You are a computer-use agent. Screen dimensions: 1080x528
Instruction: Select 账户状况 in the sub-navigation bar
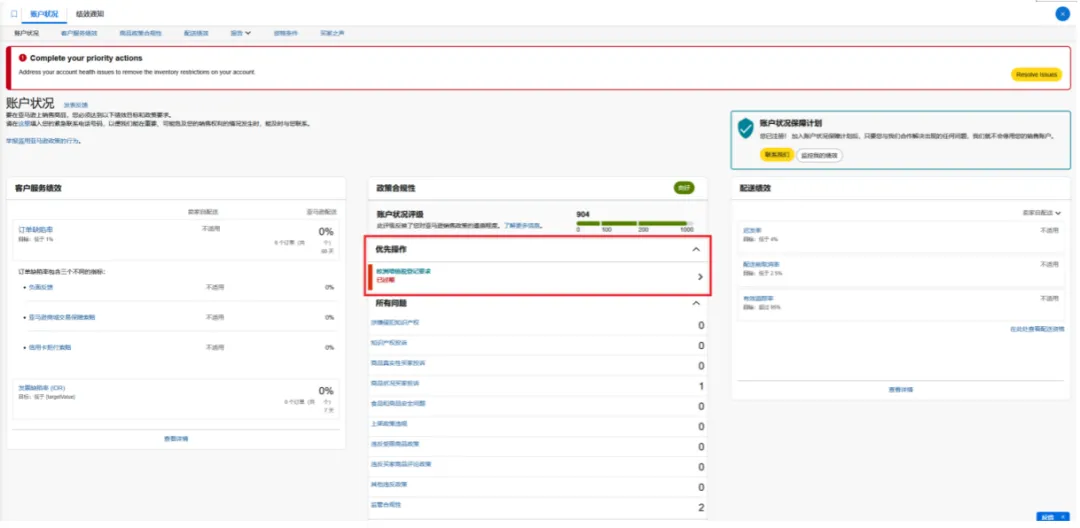(27, 33)
